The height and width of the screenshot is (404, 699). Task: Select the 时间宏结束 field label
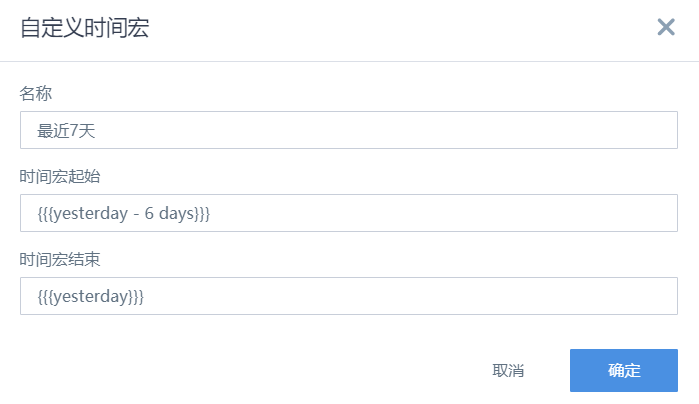60,260
